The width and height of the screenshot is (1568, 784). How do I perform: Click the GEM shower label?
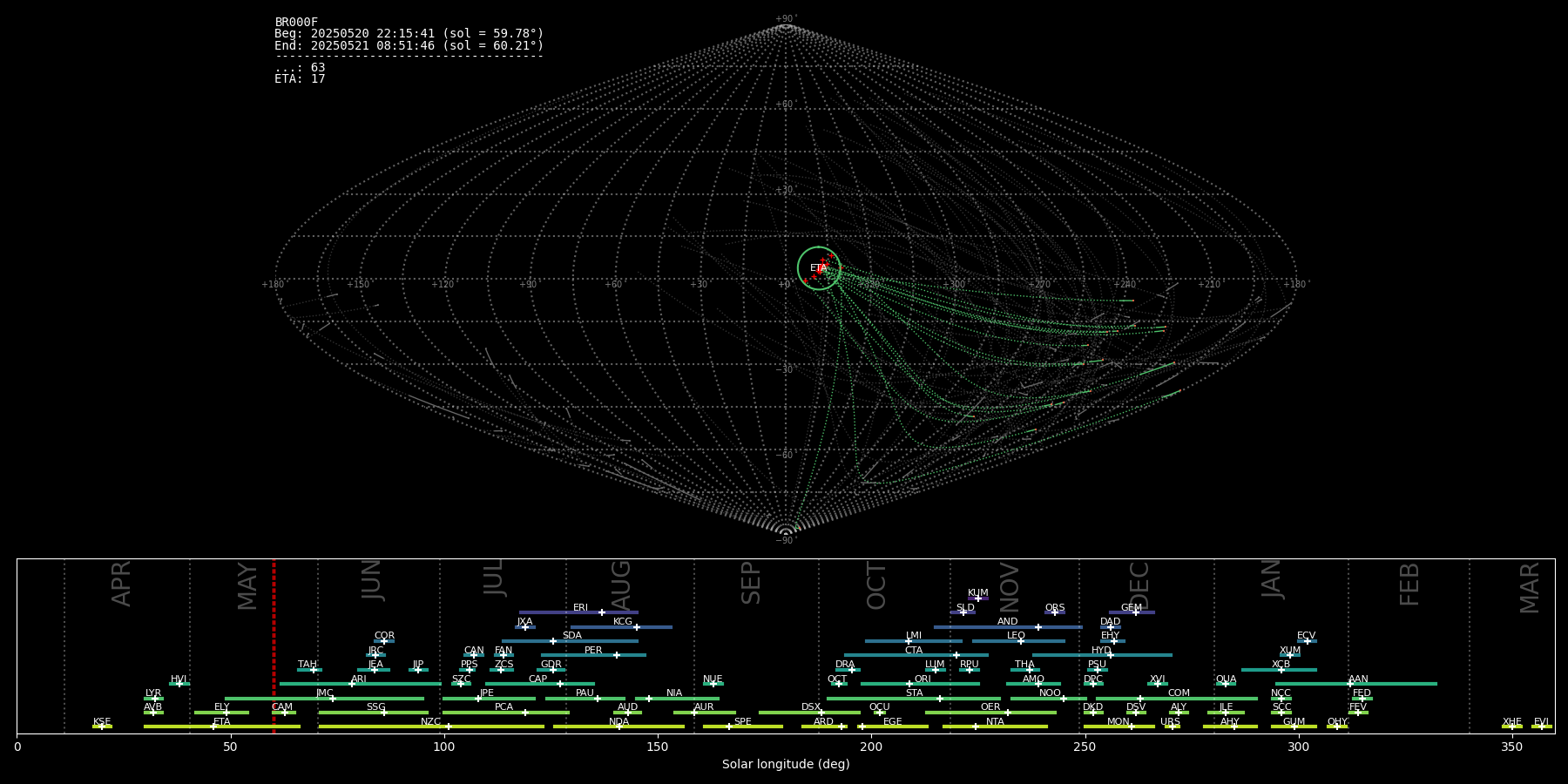point(1132,607)
